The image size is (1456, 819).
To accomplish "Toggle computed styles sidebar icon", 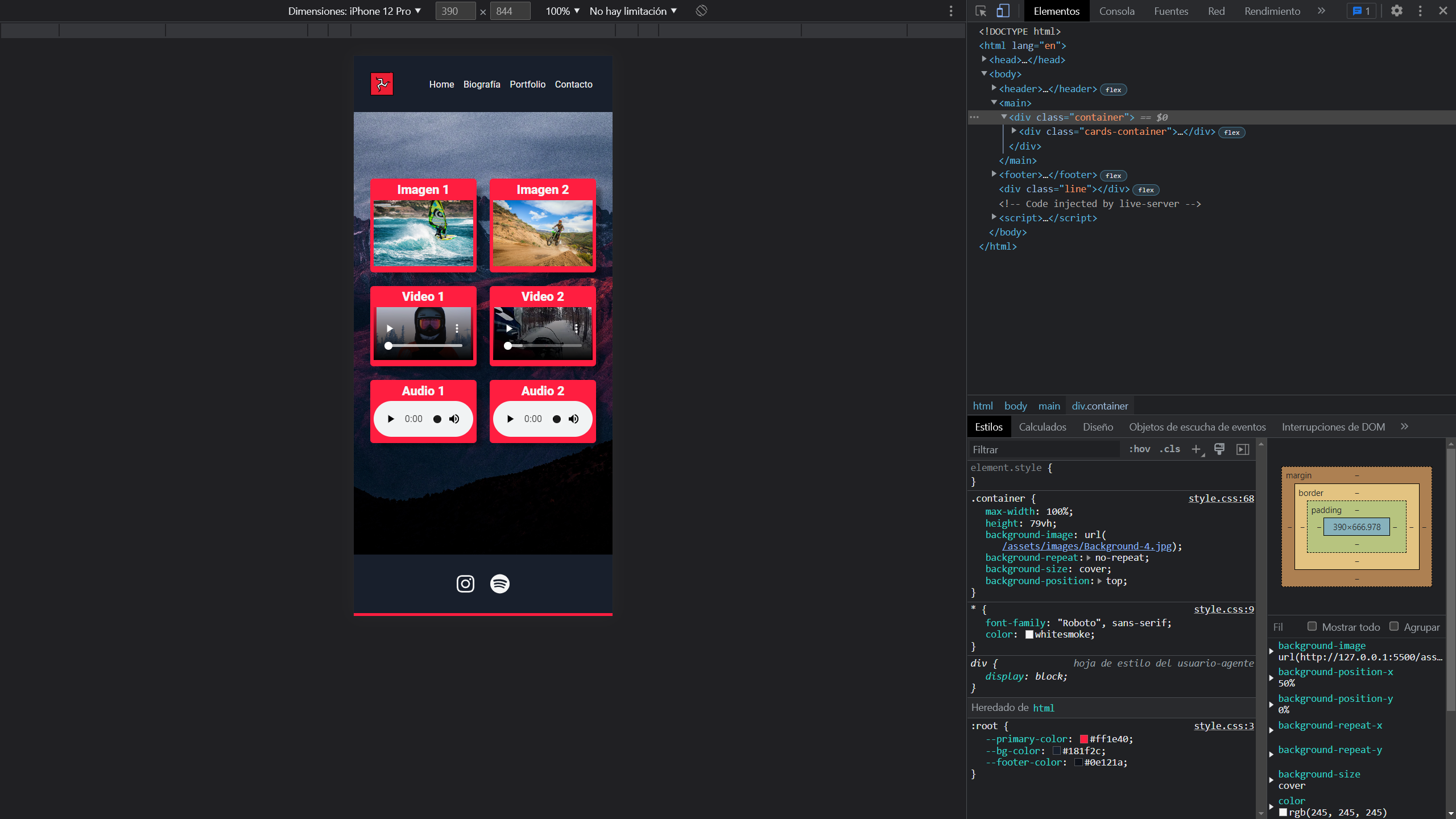I will 1243,449.
